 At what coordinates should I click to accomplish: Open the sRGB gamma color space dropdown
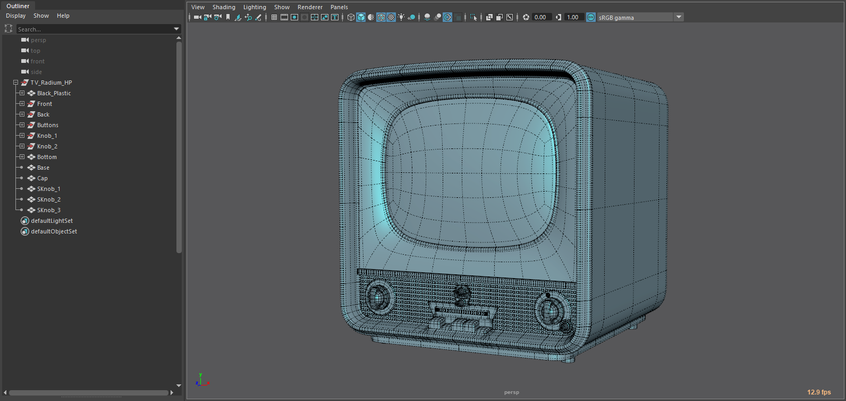679,17
